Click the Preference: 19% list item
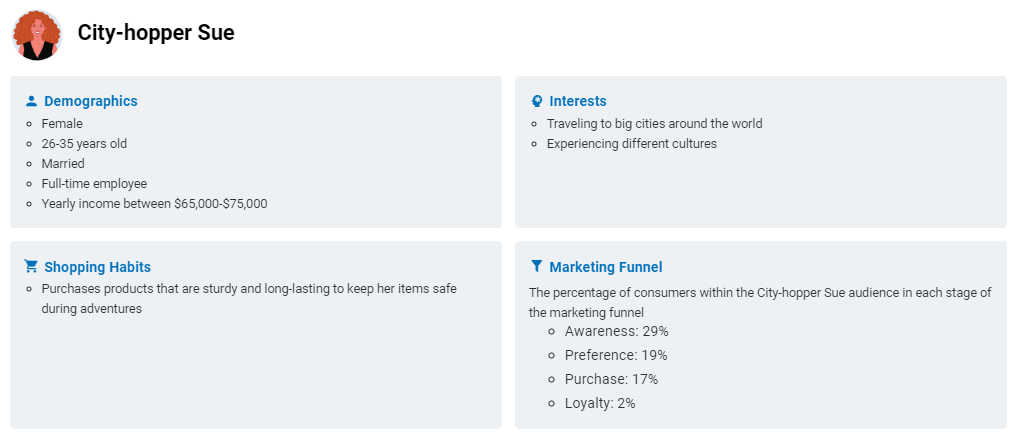This screenshot has width=1018, height=437. coord(615,355)
